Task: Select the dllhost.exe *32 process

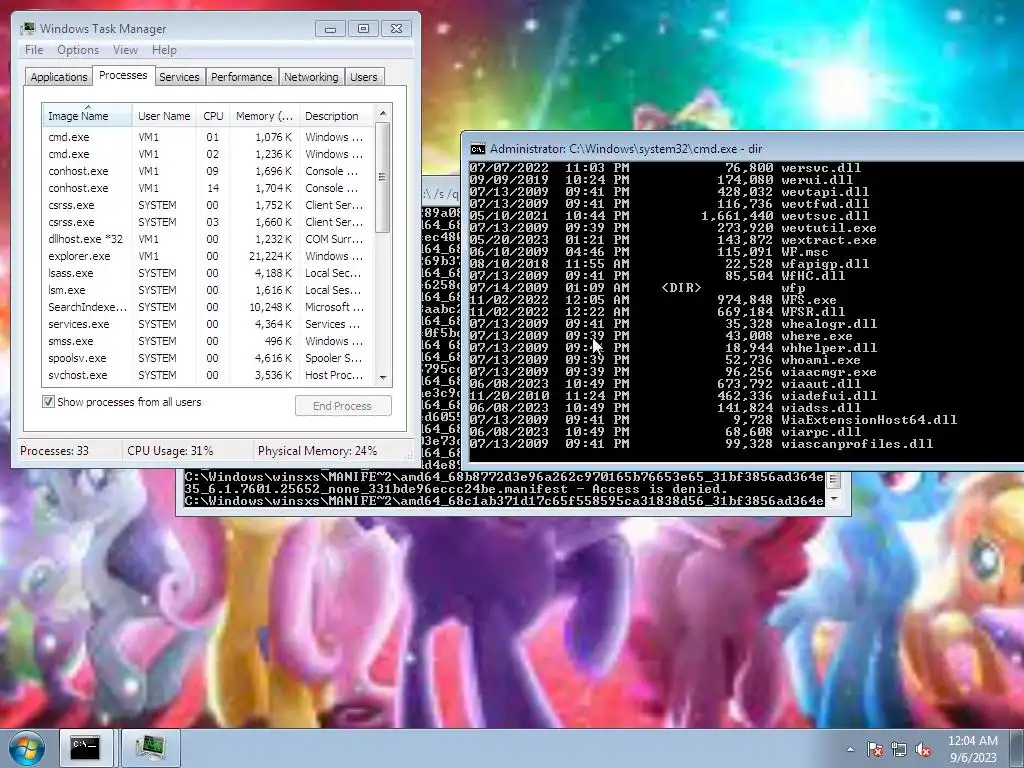Action: (x=208, y=239)
